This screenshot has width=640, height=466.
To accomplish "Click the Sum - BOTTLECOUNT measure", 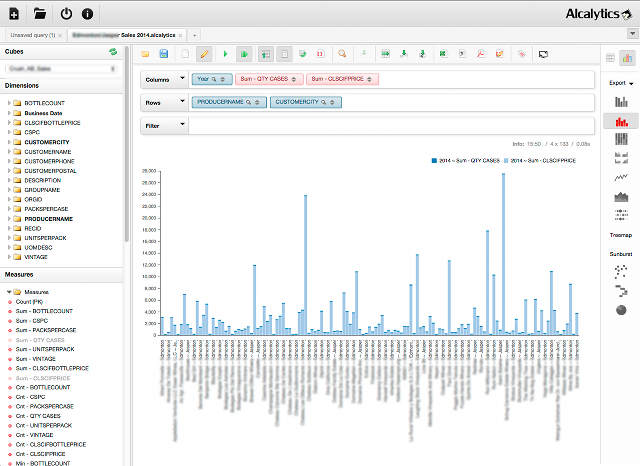I will click(45, 311).
